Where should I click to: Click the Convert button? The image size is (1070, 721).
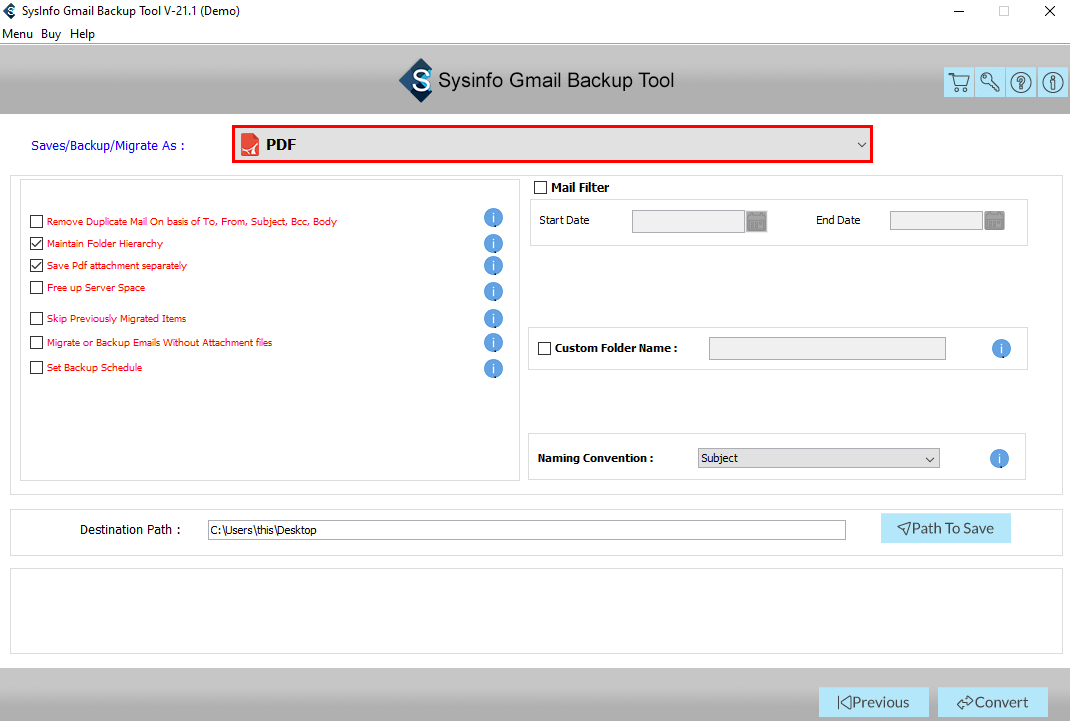click(992, 702)
